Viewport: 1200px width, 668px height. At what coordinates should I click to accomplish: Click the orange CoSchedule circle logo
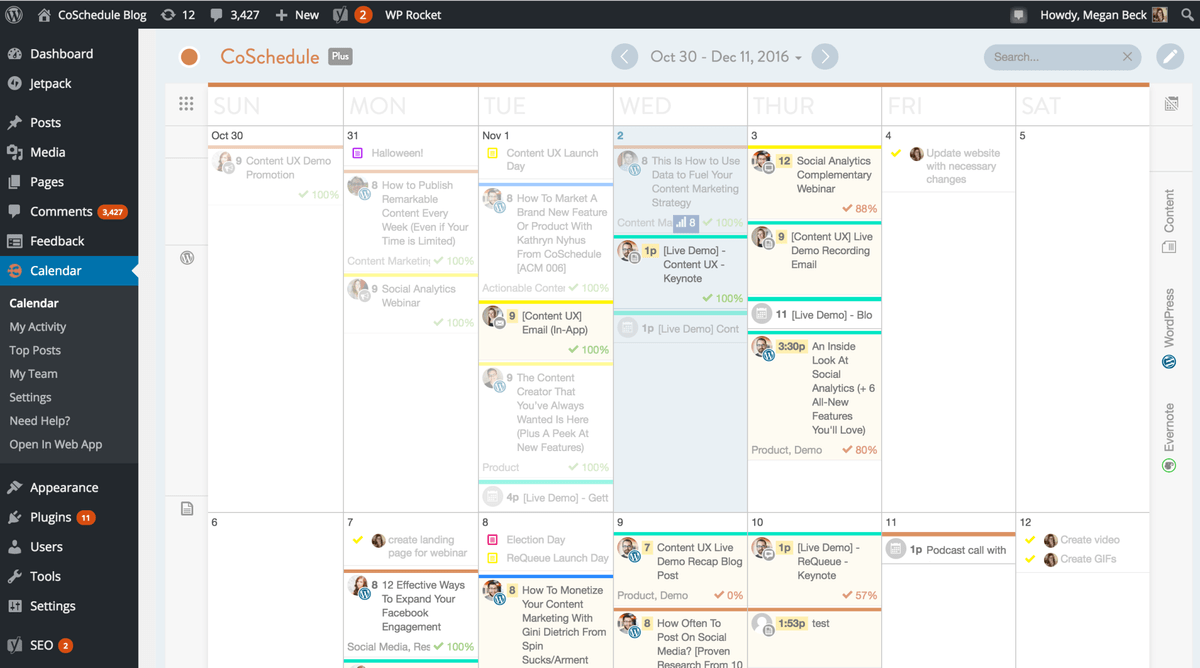(x=189, y=57)
